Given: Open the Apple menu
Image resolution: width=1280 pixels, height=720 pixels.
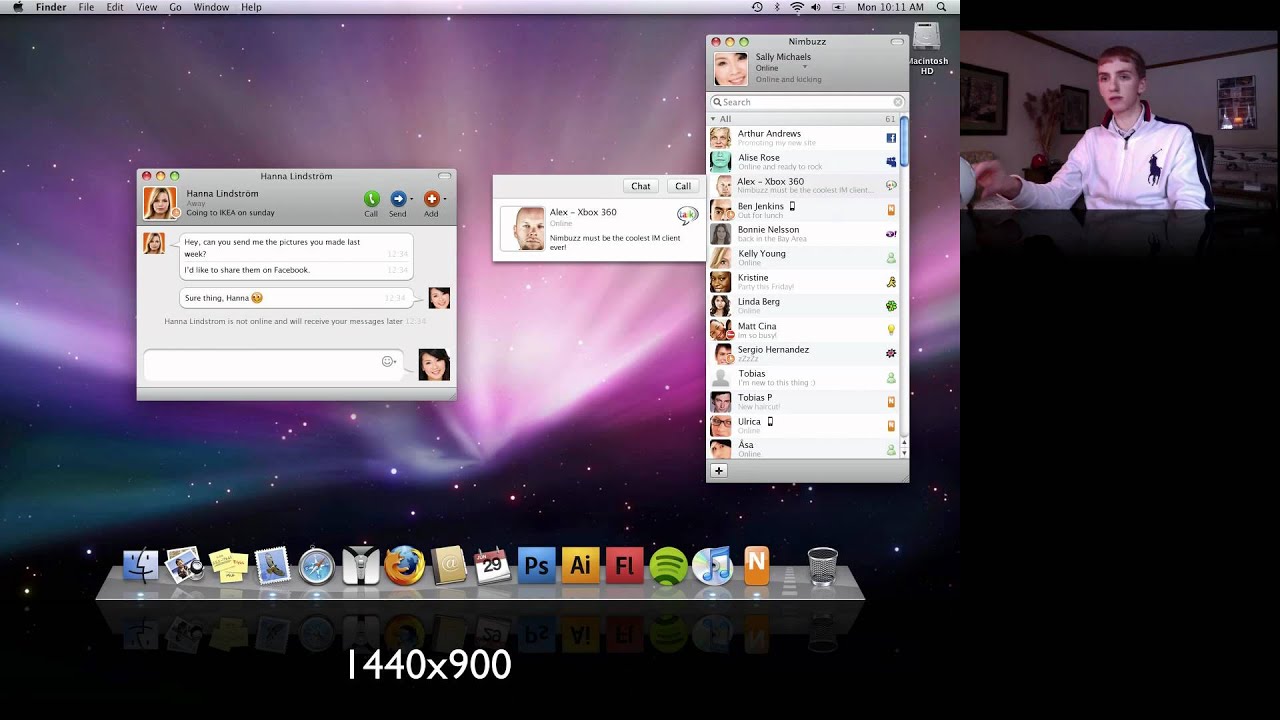Looking at the screenshot, I should coord(17,7).
